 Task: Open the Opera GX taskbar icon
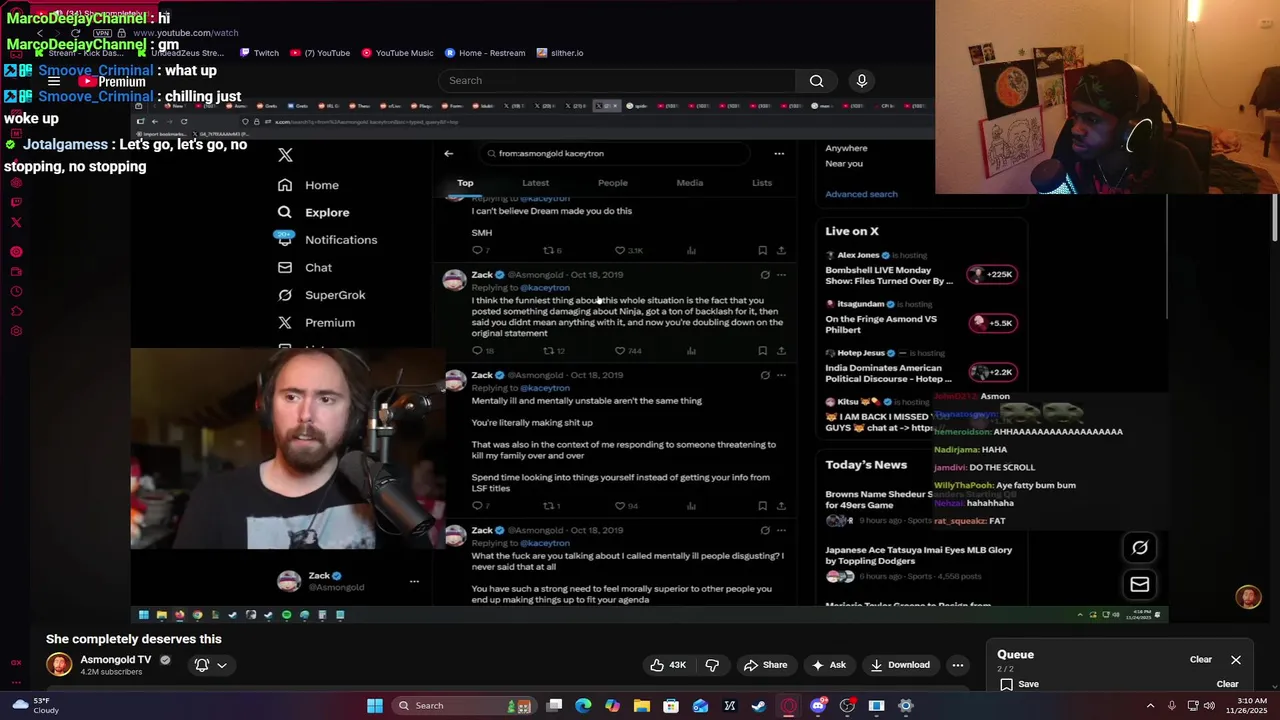[788, 706]
